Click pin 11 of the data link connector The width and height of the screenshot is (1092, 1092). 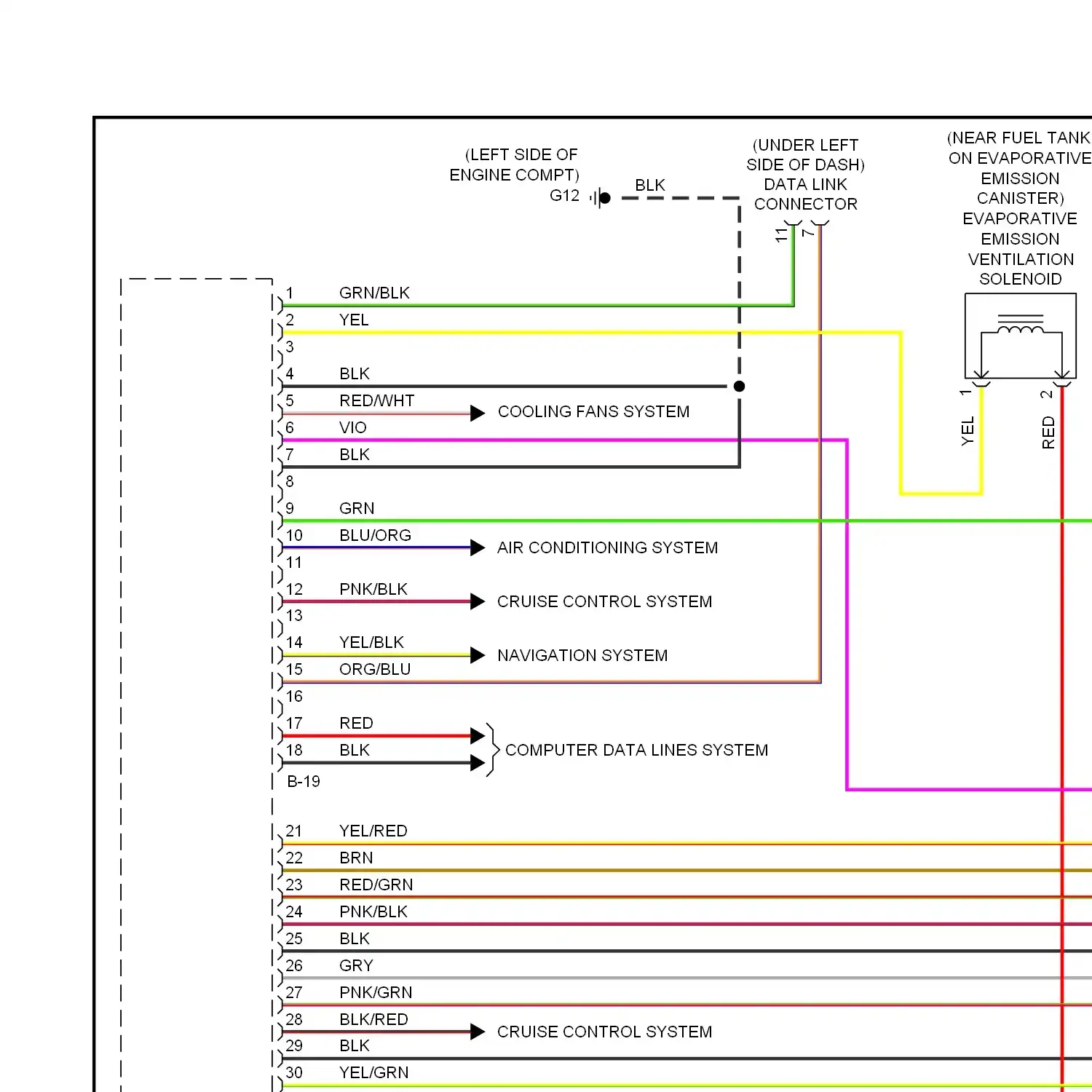coord(782,234)
